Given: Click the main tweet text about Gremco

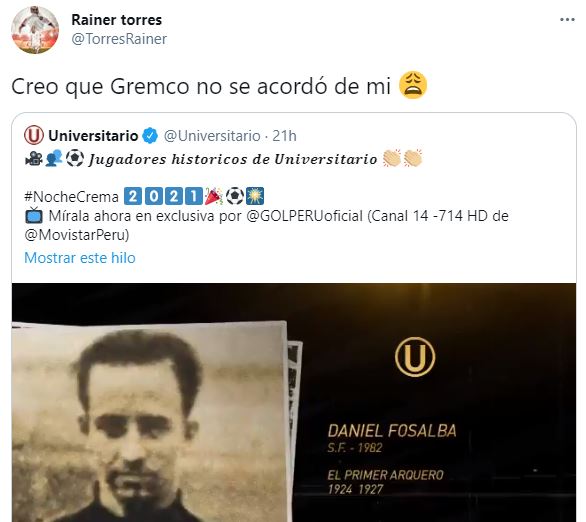Looking at the screenshot, I should tap(201, 86).
